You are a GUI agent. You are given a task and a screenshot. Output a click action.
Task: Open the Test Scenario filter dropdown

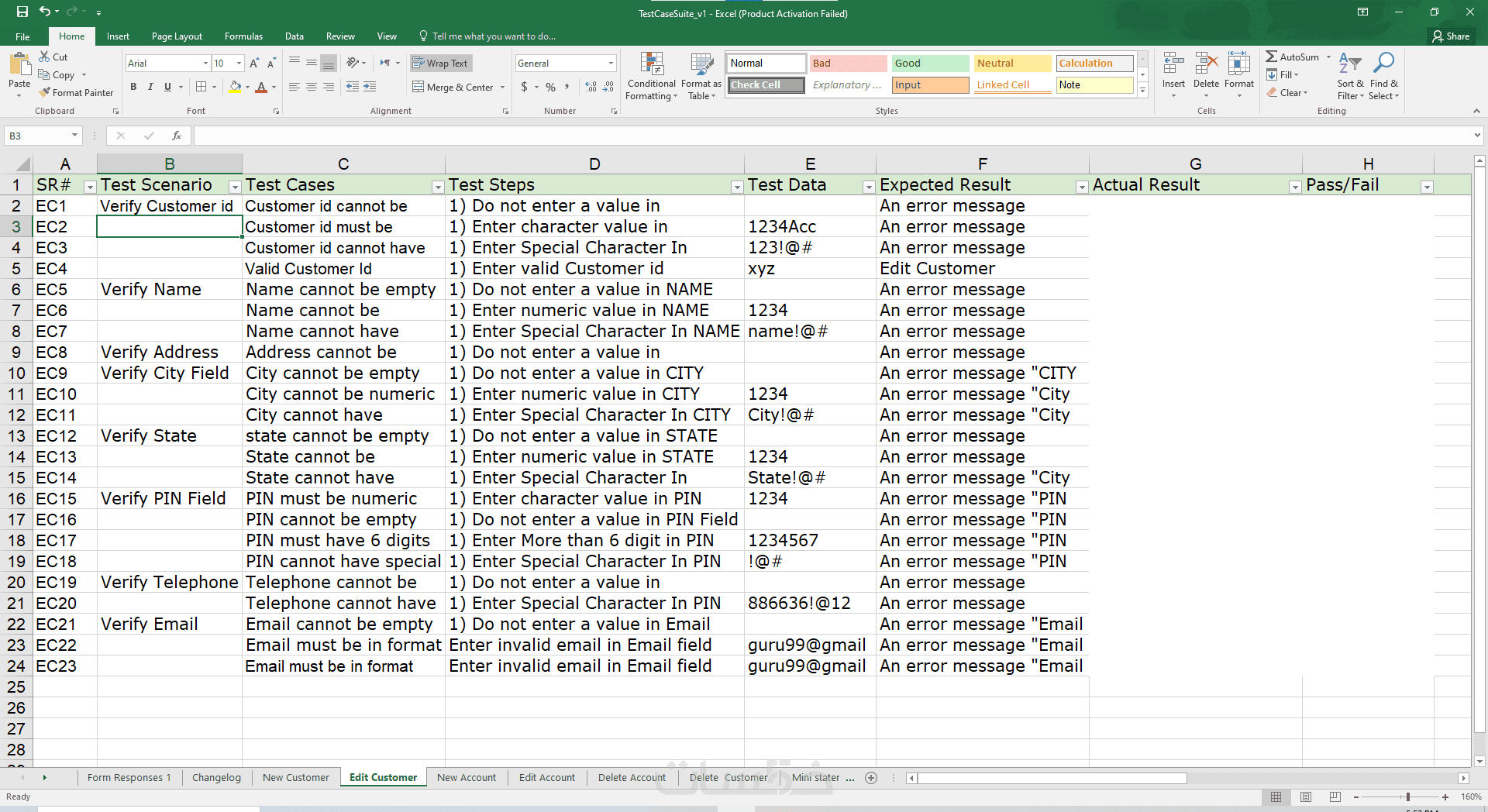235,187
